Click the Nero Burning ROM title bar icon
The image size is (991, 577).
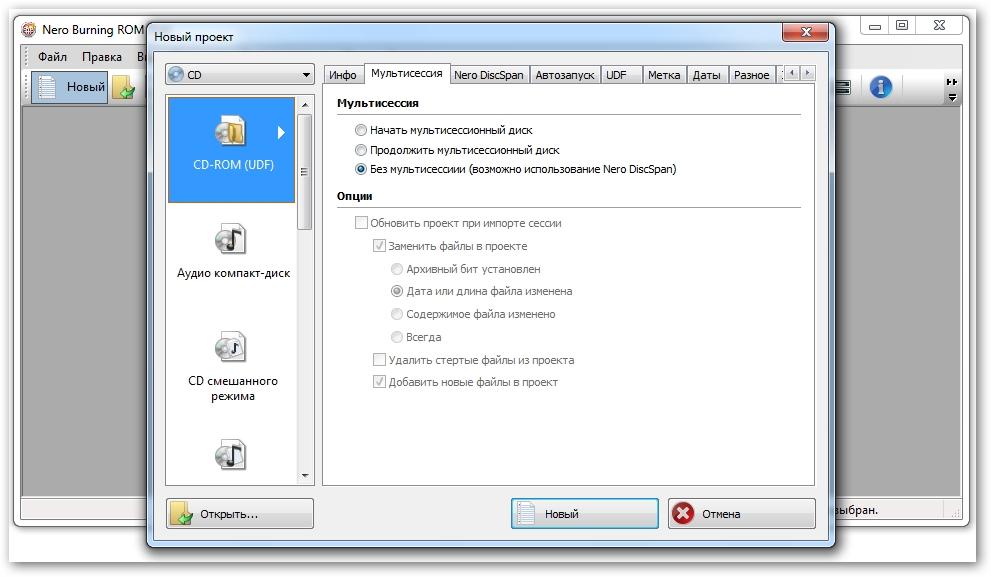(28, 30)
